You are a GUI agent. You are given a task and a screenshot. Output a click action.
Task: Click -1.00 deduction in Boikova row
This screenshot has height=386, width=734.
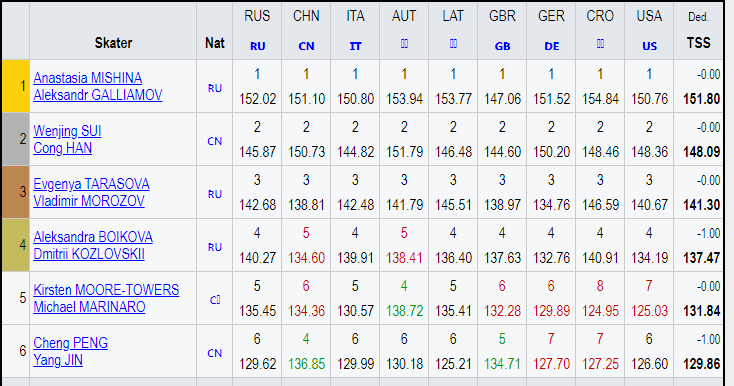point(708,233)
